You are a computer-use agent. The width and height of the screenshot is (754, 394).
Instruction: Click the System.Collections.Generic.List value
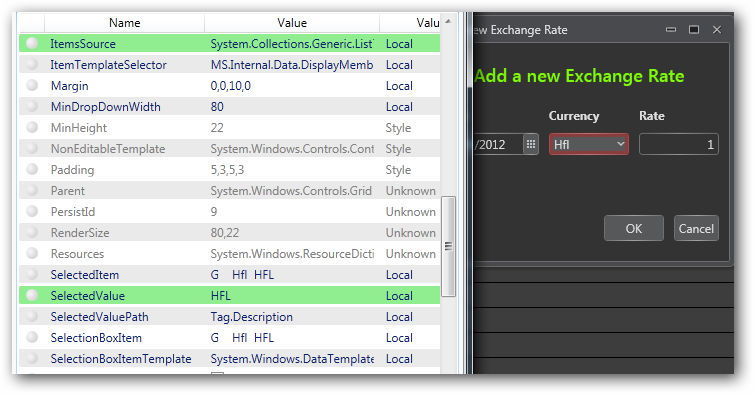292,44
